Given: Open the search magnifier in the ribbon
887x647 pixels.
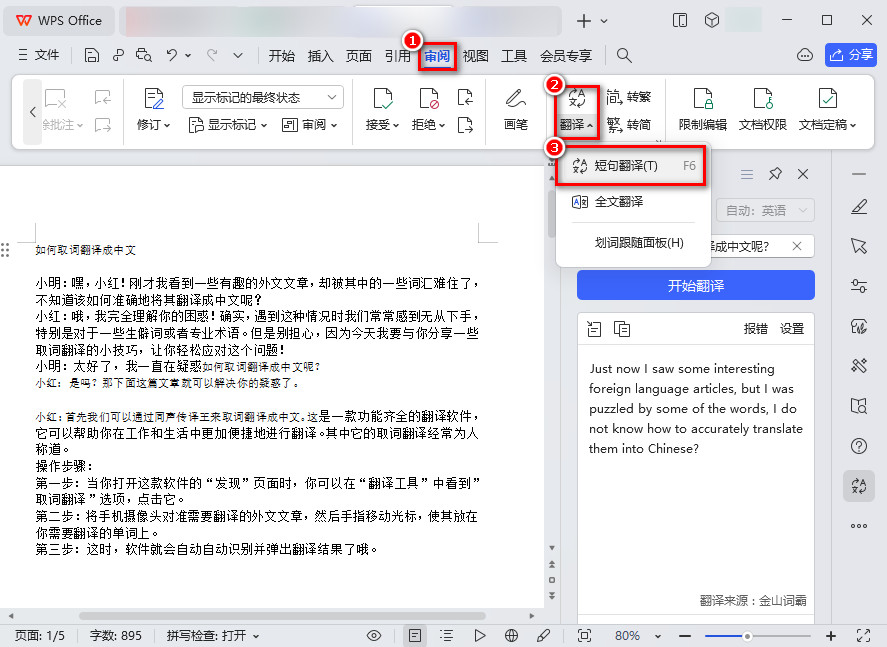Looking at the screenshot, I should pyautogui.click(x=623, y=55).
